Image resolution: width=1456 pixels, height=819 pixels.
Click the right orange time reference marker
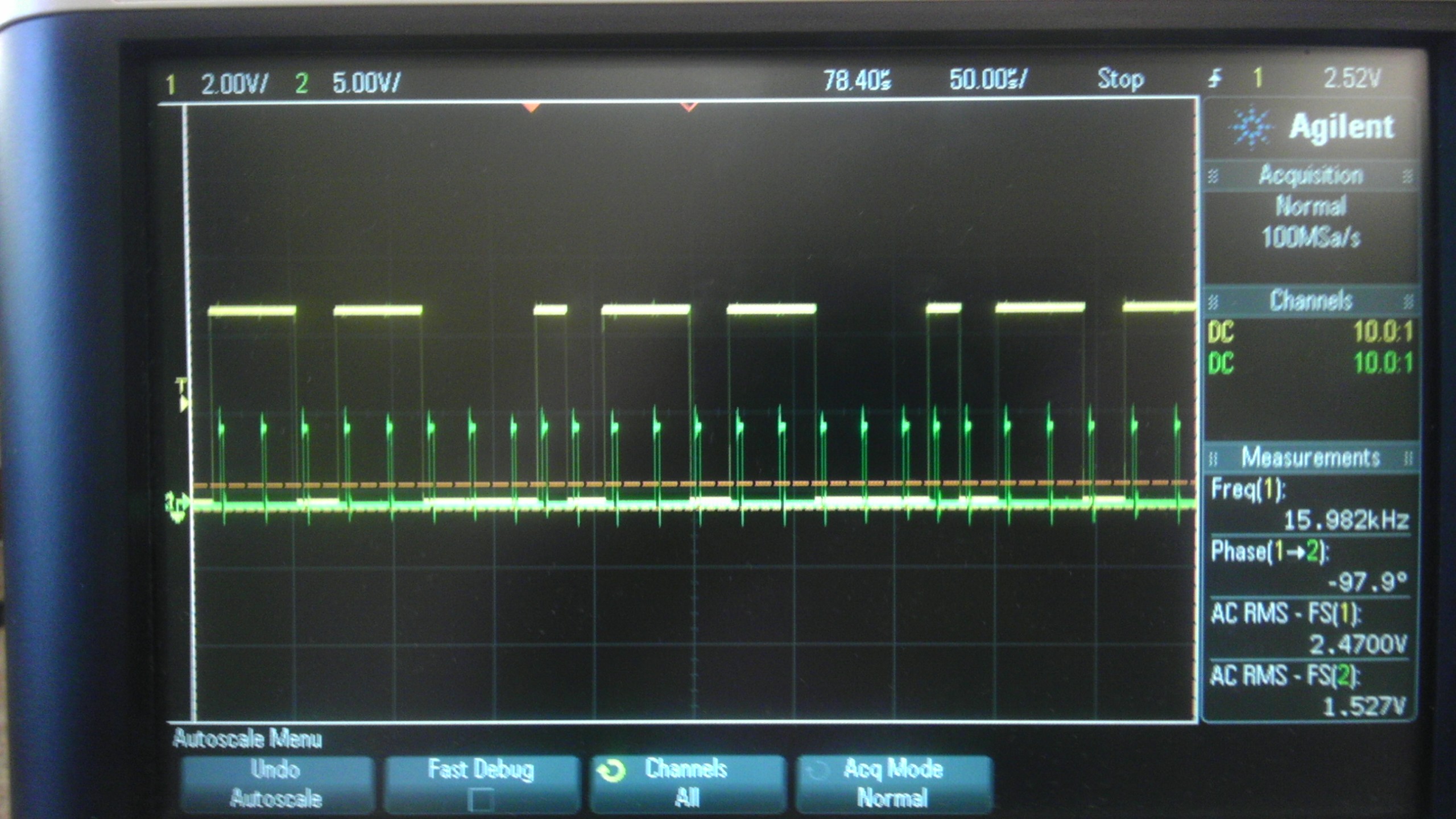coord(689,107)
